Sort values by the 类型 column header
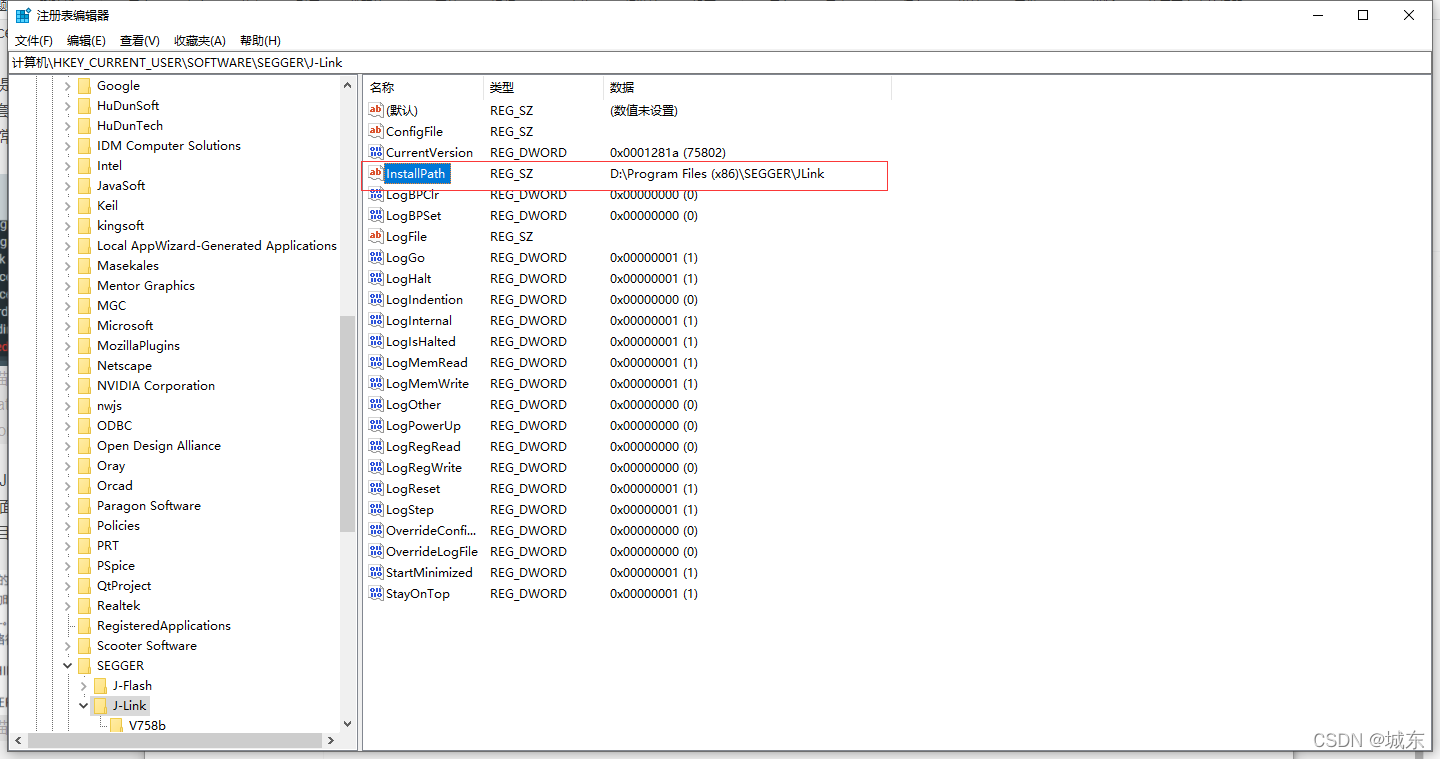1440x759 pixels. click(544, 87)
